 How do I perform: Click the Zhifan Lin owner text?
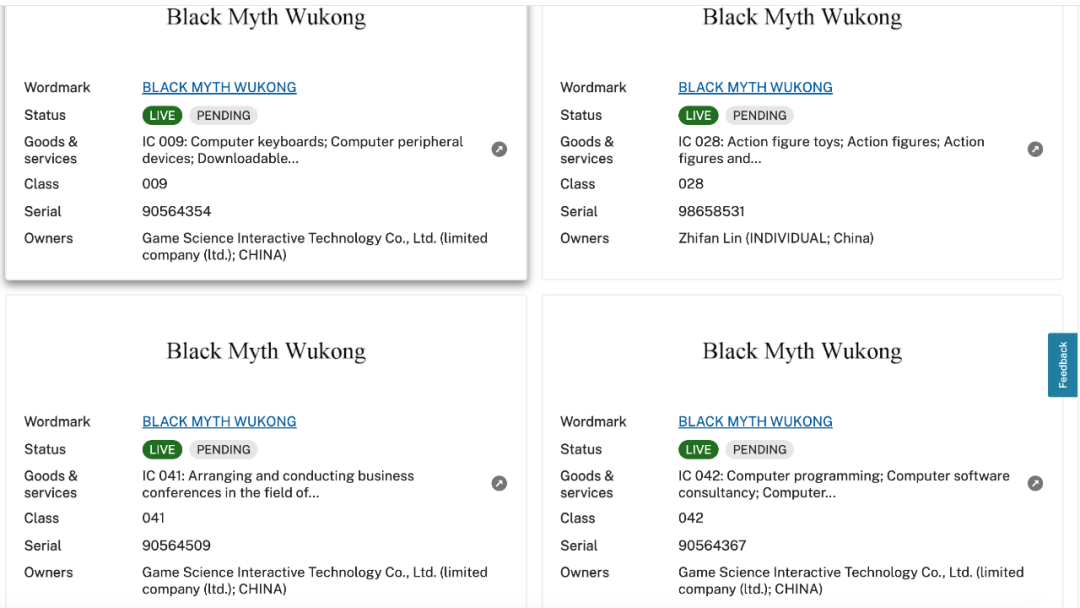(x=775, y=239)
